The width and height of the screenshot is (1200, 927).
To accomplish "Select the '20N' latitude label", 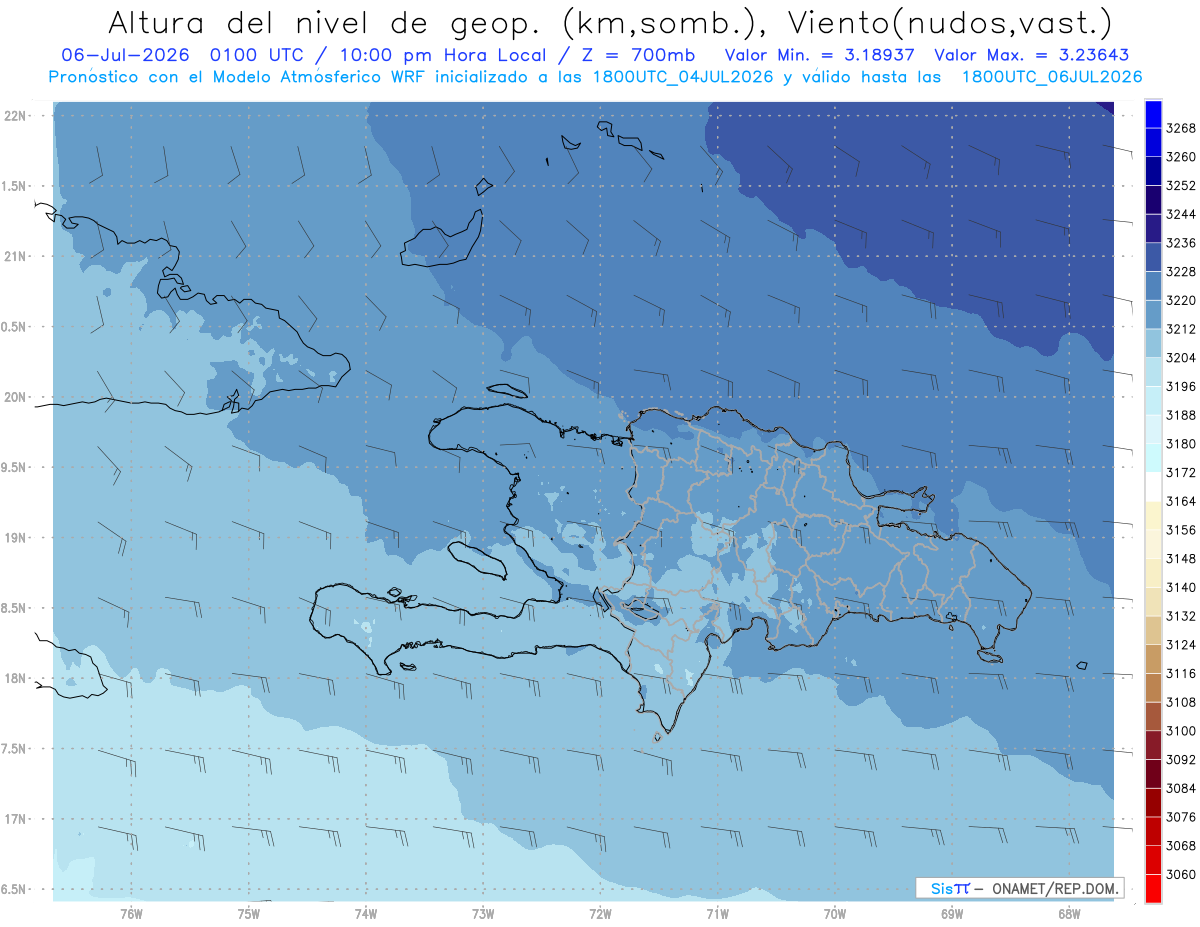I will point(15,398).
